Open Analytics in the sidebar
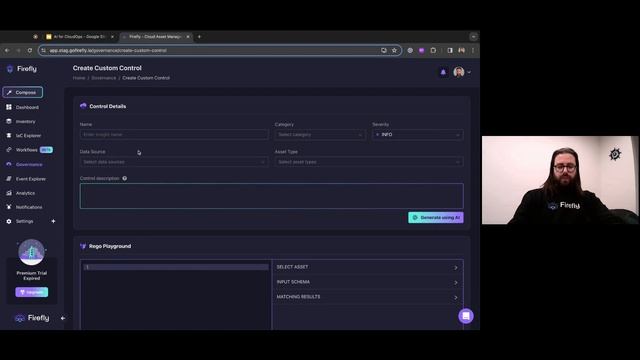This screenshot has height=360, width=640. (x=25, y=193)
